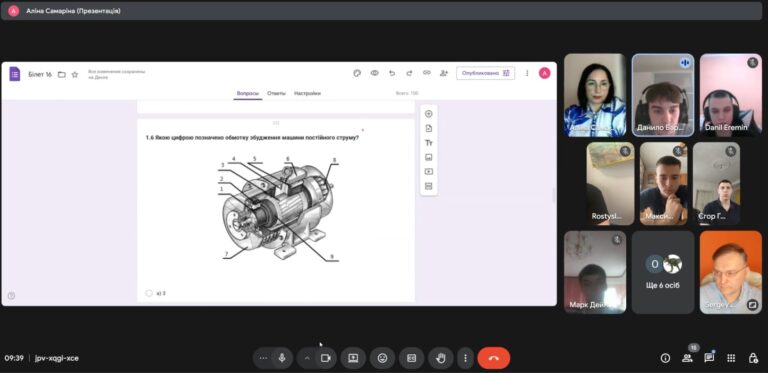
Task: Click picture-in-picture icon on Sergey's tile
Action: (x=752, y=305)
